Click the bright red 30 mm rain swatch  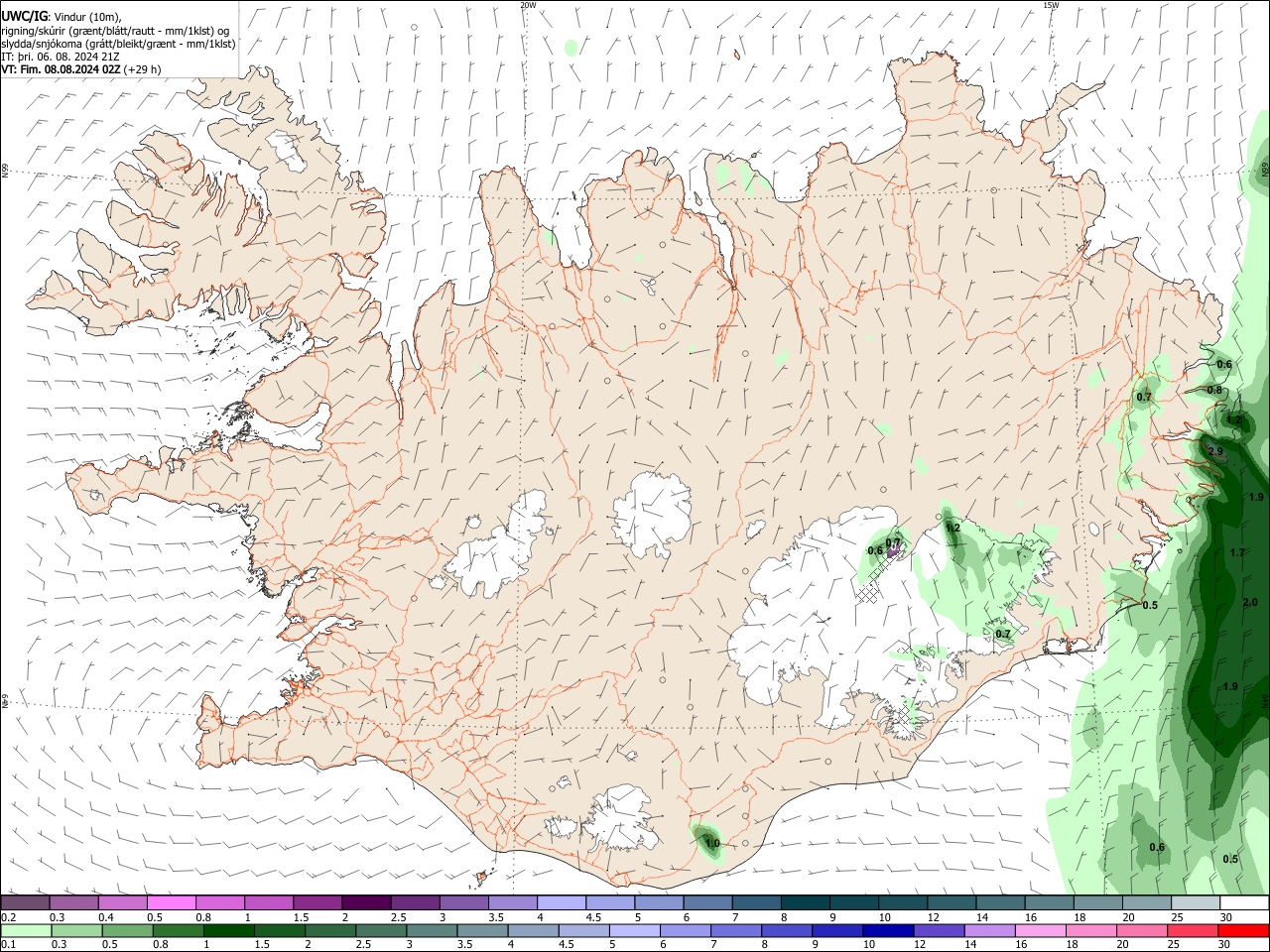[1243, 930]
